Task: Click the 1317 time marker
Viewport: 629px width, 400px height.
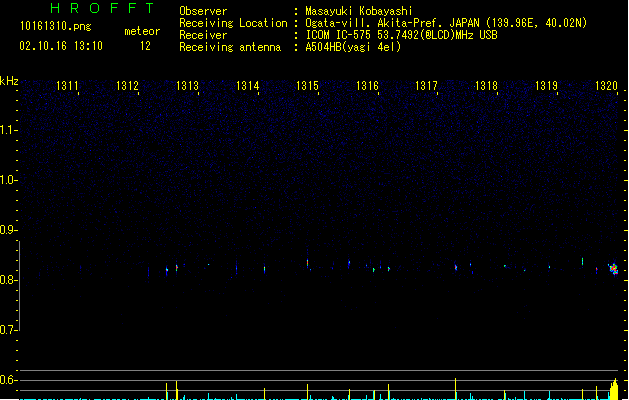Action: [x=426, y=85]
